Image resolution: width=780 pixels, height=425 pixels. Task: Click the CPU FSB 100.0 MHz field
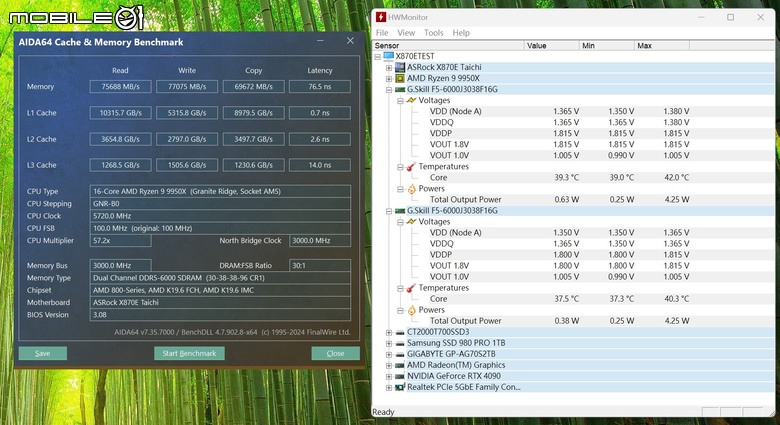(x=220, y=228)
